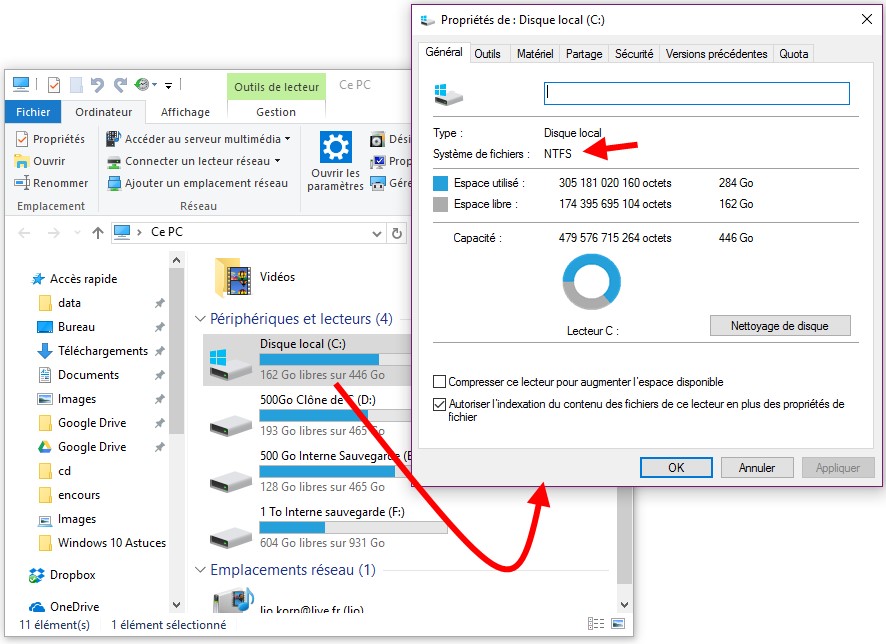886x644 pixels.
Task: Open the address bar history dropdown
Action: [377, 233]
